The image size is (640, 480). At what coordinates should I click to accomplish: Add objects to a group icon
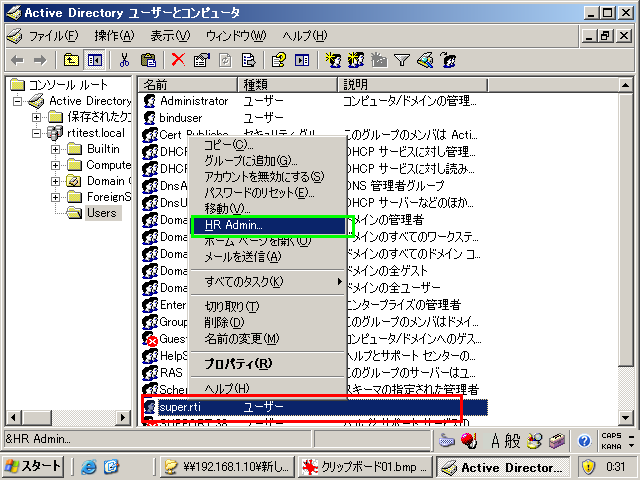pos(448,60)
